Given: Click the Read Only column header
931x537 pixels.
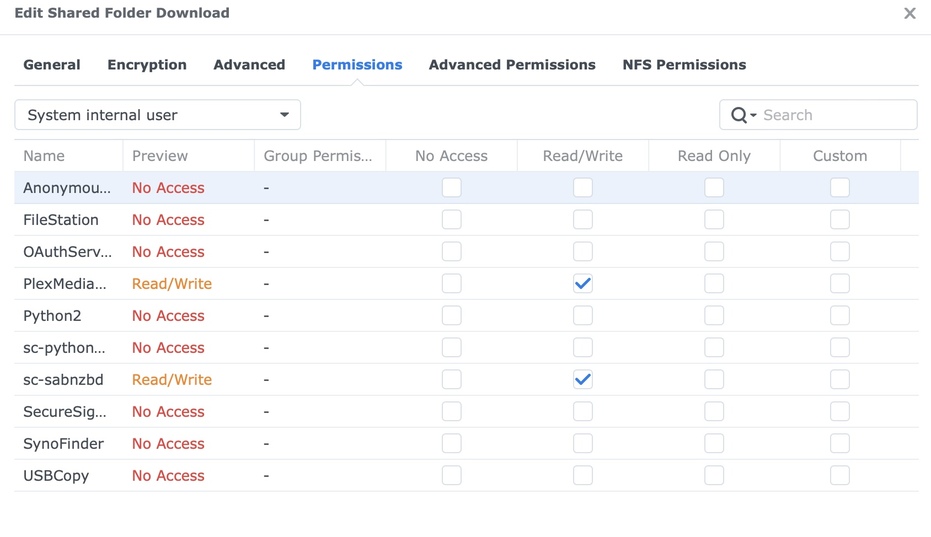Looking at the screenshot, I should (714, 156).
